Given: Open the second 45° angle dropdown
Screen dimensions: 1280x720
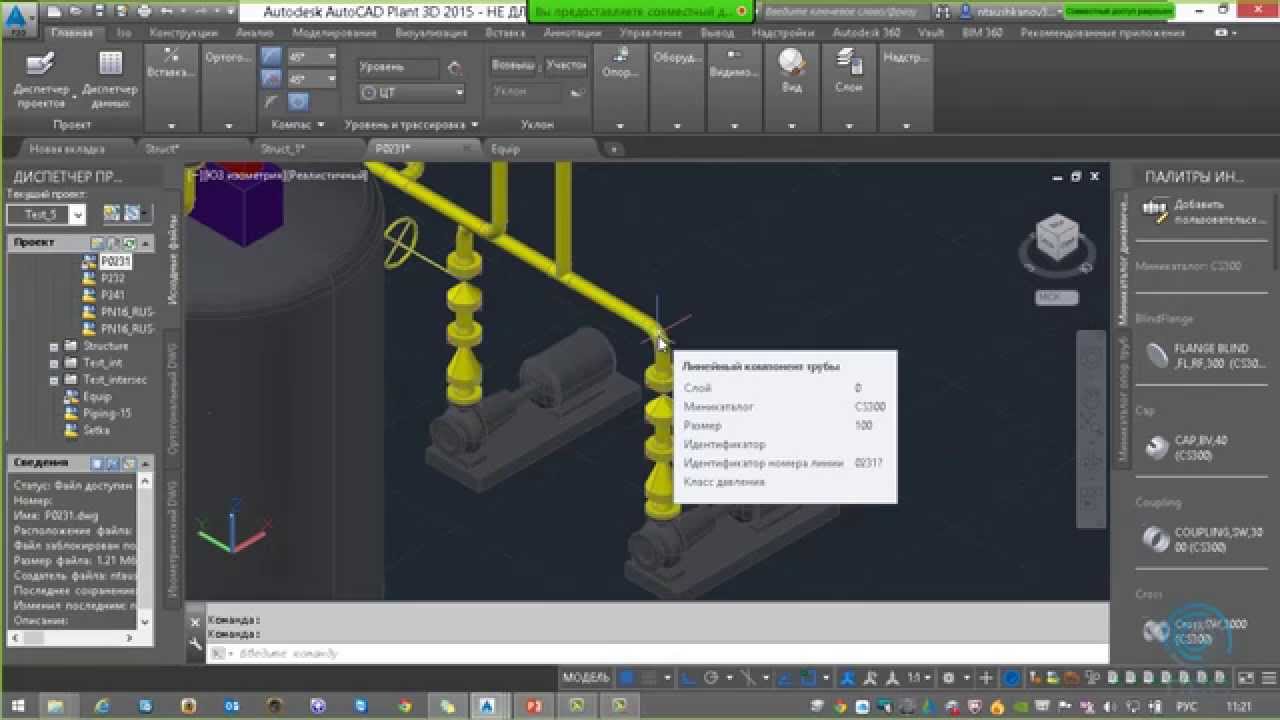Looking at the screenshot, I should click(332, 79).
